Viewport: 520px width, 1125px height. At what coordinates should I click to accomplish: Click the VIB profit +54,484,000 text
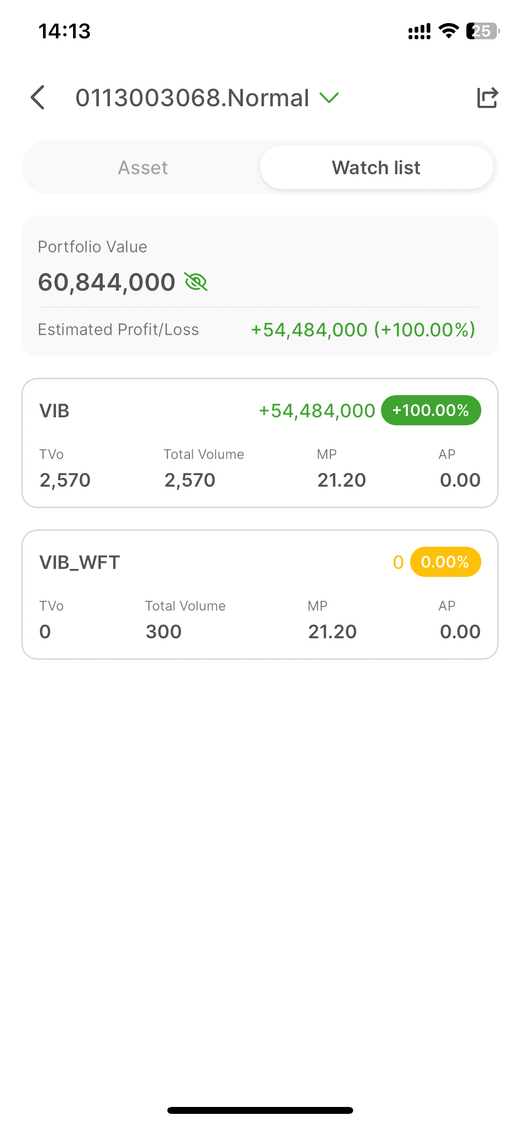pyautogui.click(x=317, y=411)
